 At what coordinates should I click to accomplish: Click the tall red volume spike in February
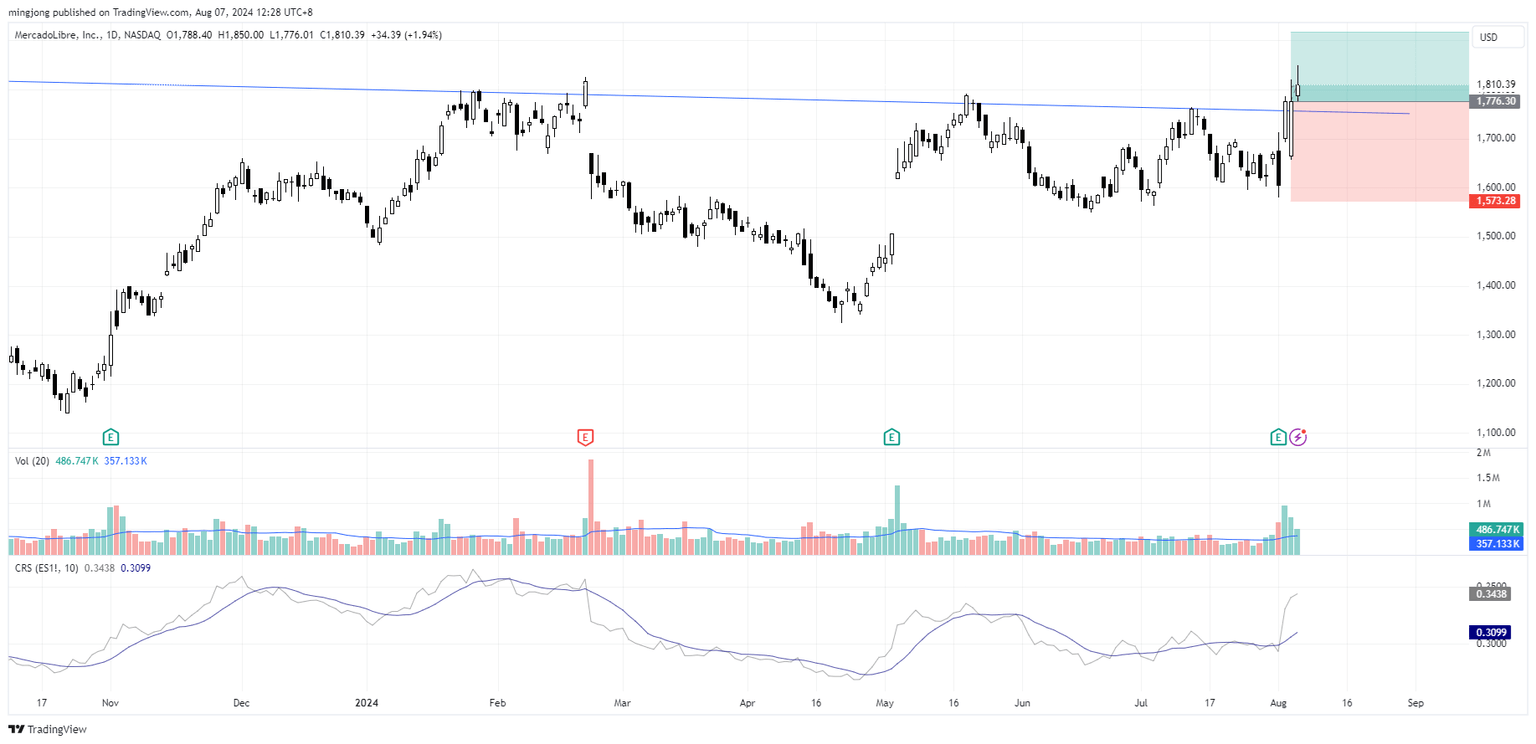pos(588,500)
